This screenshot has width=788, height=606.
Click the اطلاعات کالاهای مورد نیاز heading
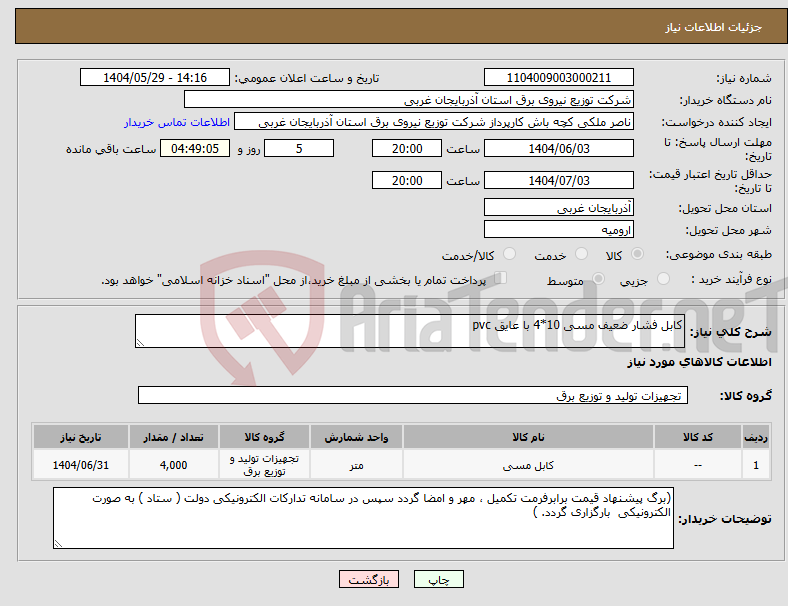click(x=699, y=362)
